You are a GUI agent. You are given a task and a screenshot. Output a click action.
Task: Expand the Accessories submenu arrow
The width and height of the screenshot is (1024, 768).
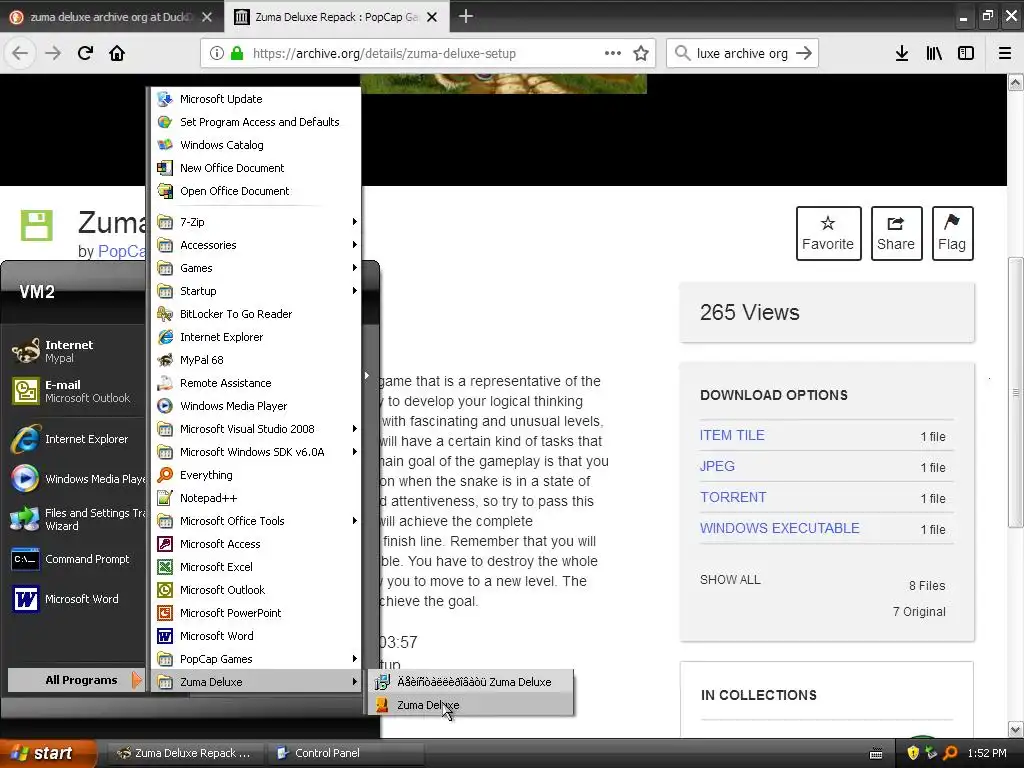pyautogui.click(x=355, y=245)
